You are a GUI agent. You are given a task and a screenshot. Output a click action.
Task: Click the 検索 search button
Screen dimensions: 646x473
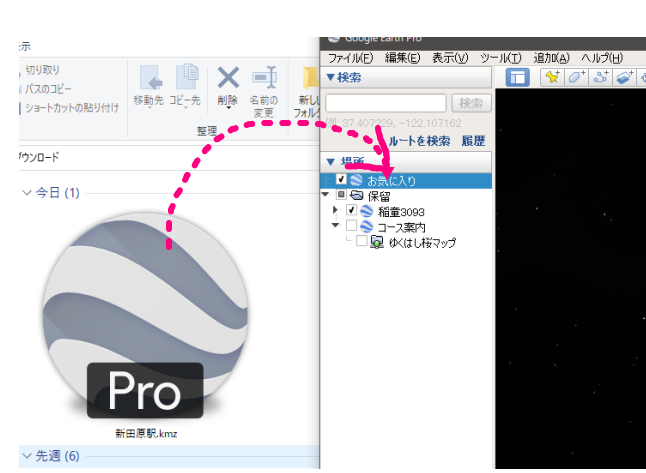(x=471, y=103)
